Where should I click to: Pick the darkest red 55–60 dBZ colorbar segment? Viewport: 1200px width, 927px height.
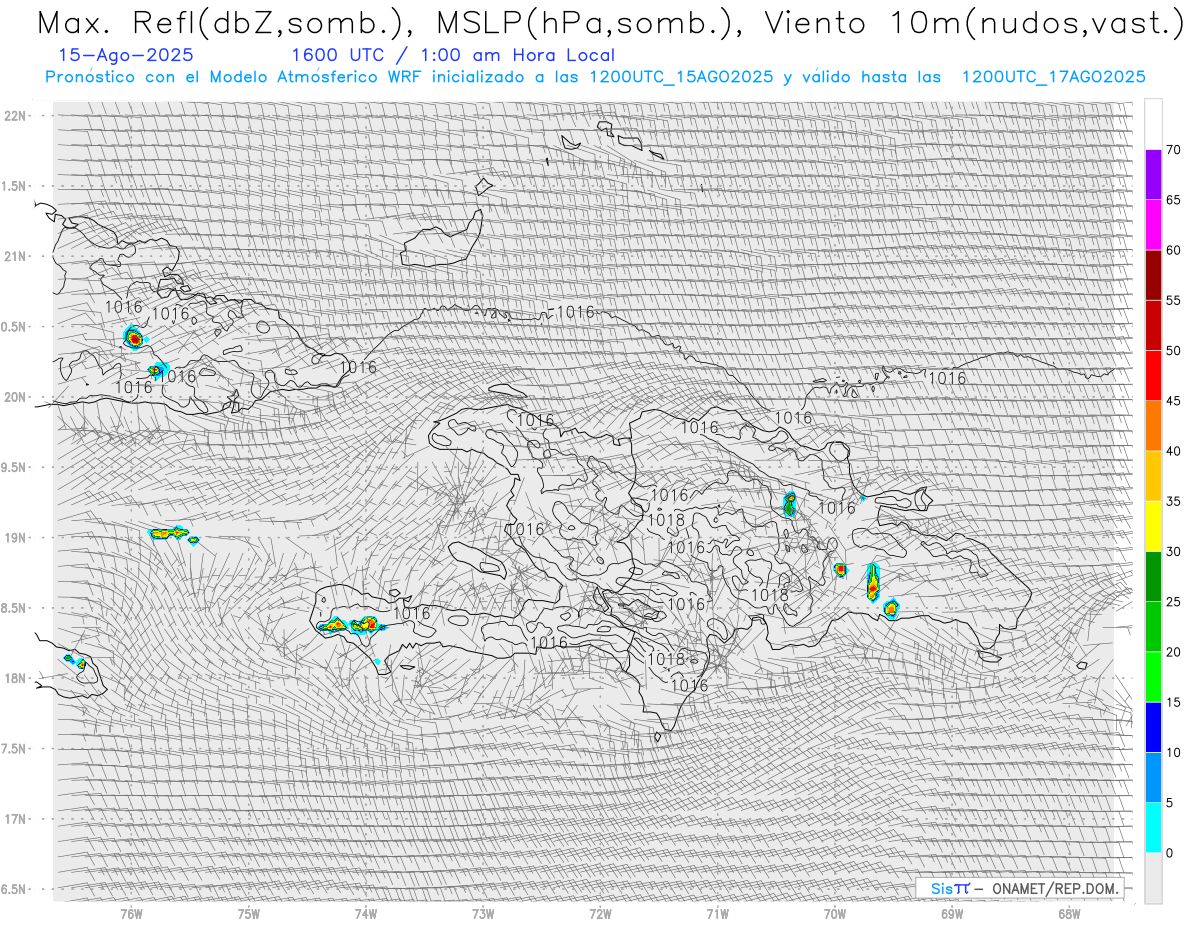click(1153, 275)
